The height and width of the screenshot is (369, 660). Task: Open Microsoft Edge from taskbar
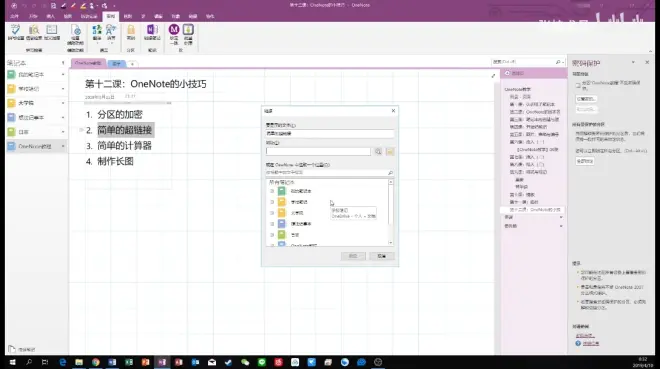[x=62, y=362]
